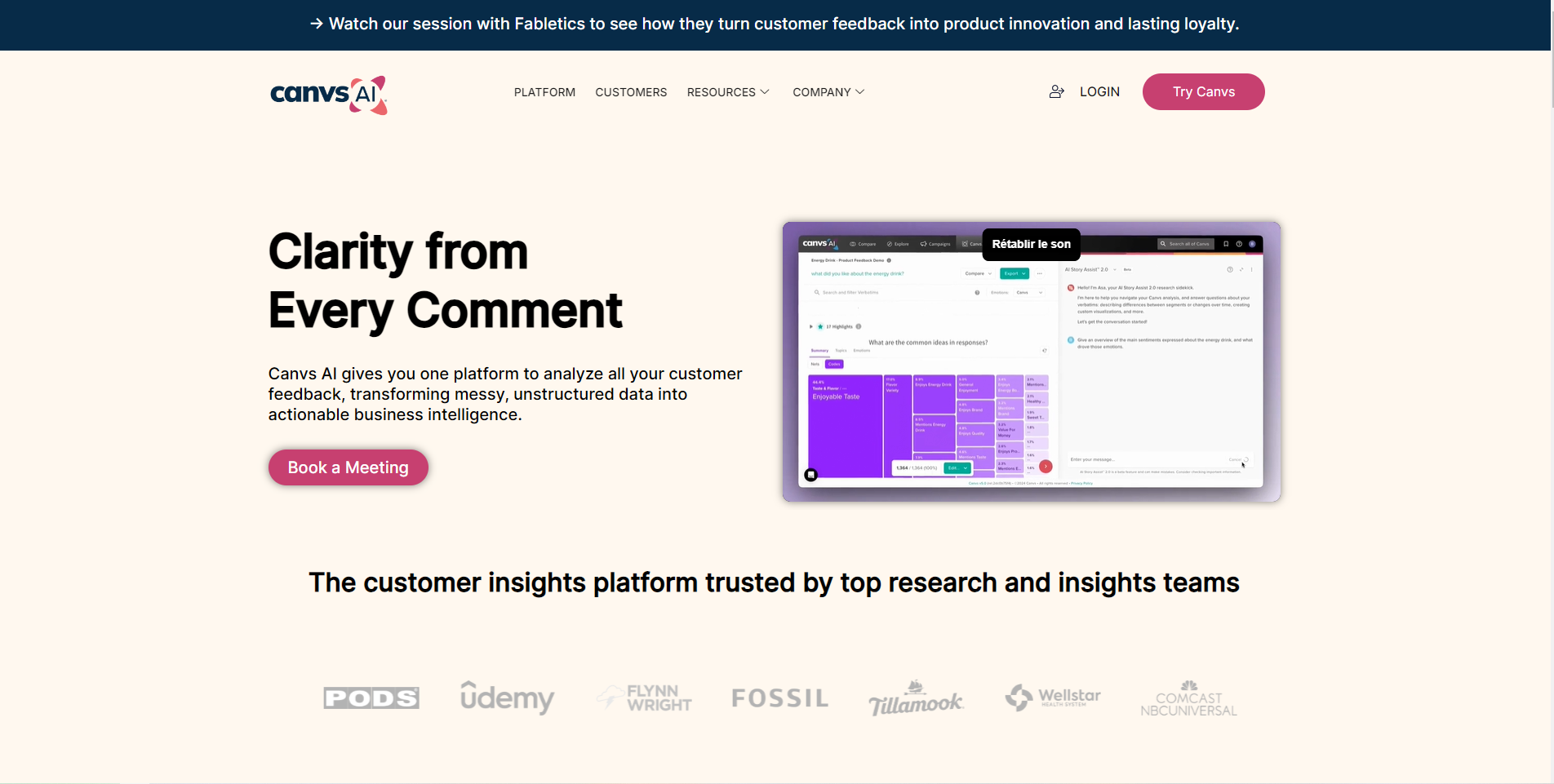Image resolution: width=1554 pixels, height=784 pixels.
Task: Click the Wellstar Health System logo
Action: (1053, 698)
